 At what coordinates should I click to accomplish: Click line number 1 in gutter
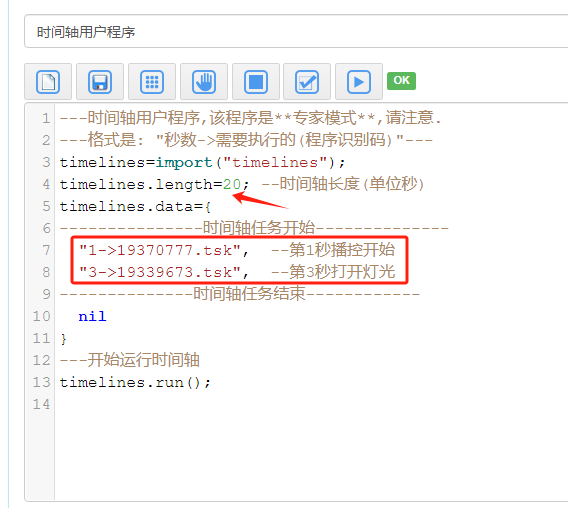[x=46, y=118]
